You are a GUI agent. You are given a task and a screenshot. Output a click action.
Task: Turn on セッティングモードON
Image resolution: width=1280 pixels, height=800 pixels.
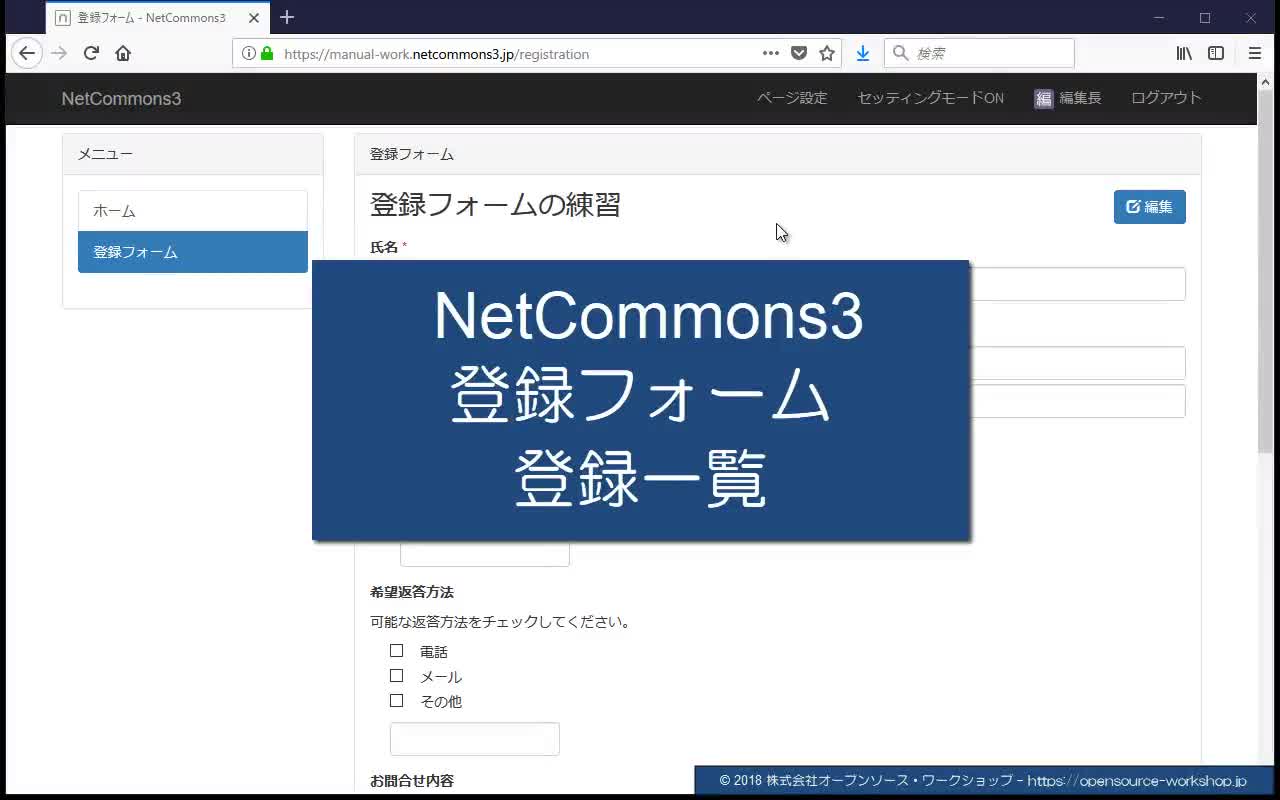click(x=930, y=98)
